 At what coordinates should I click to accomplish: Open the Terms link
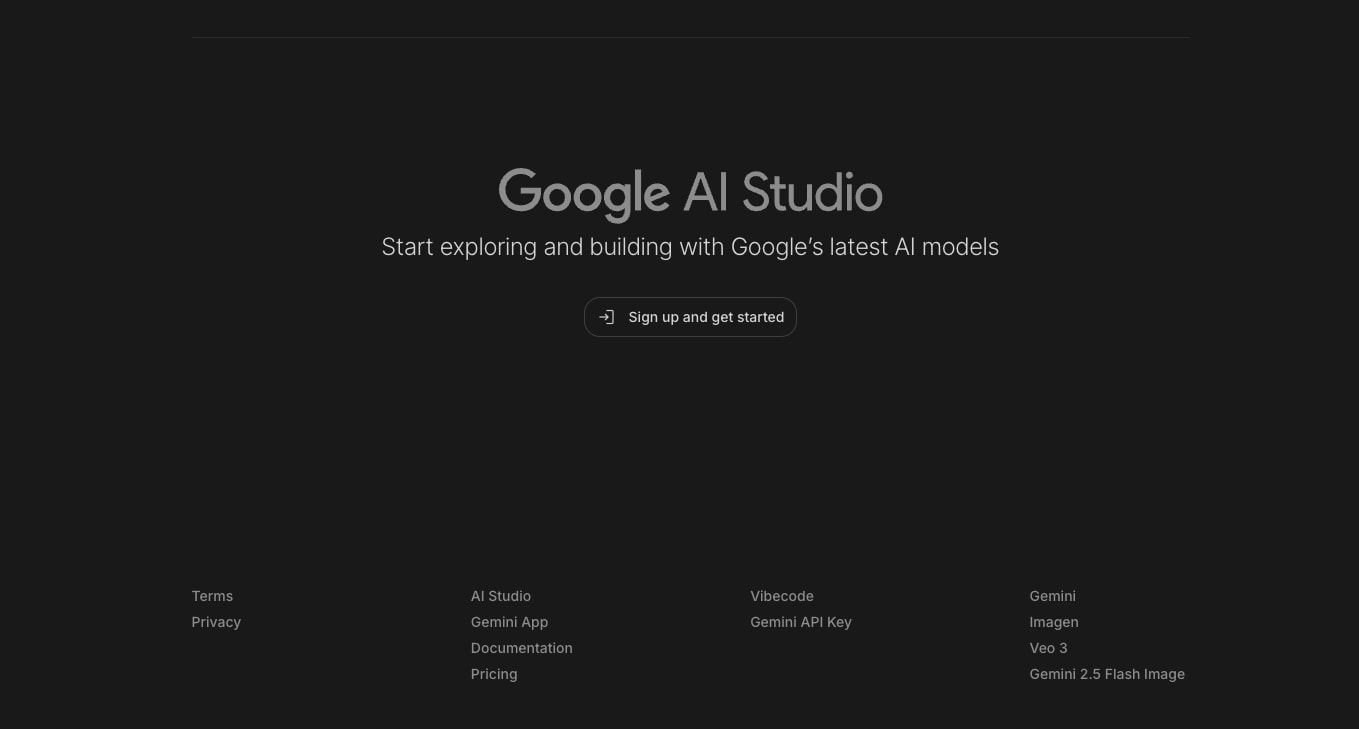(212, 596)
